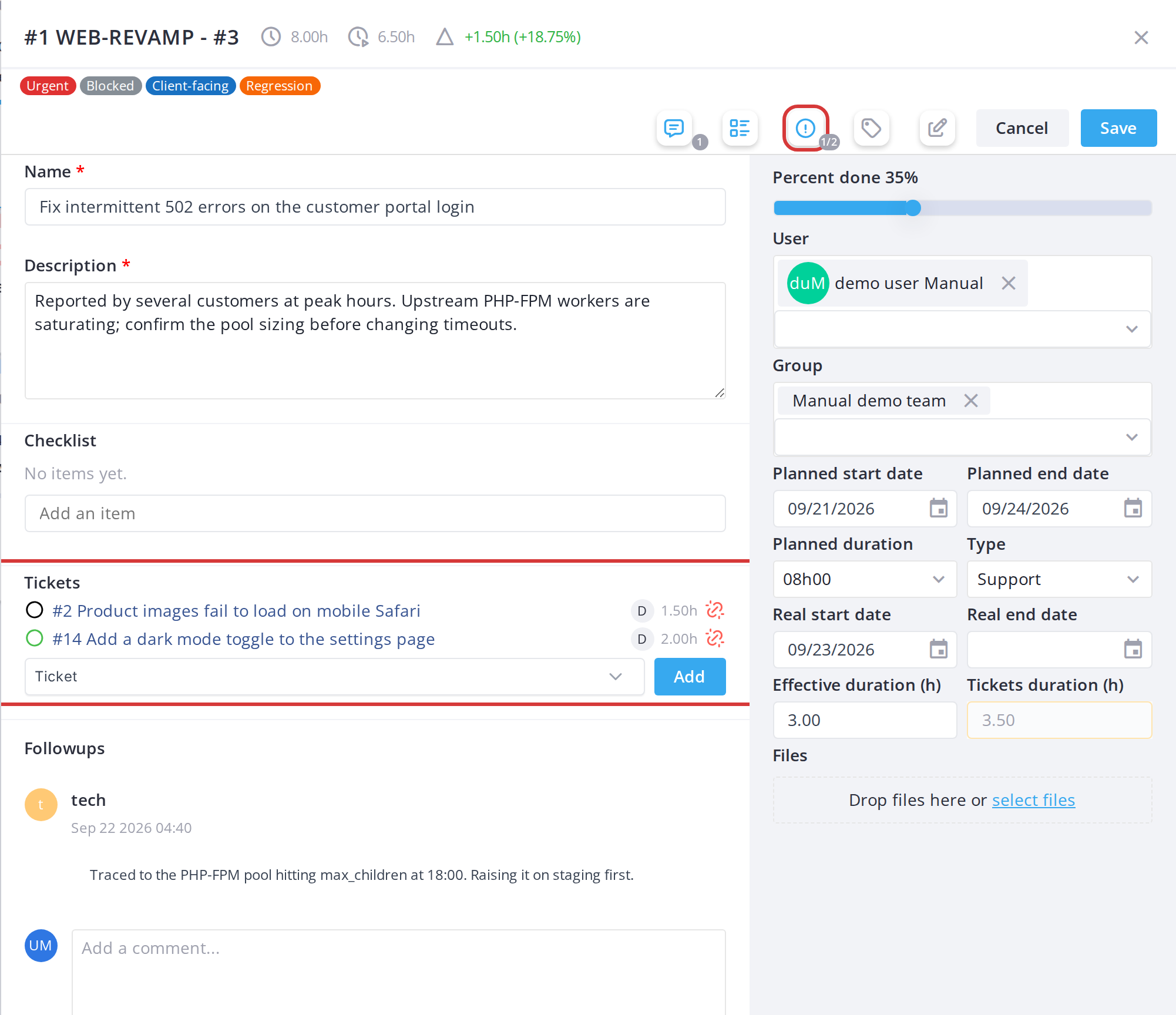The height and width of the screenshot is (1015, 1176).
Task: Click the Urgent tag
Action: (x=48, y=86)
